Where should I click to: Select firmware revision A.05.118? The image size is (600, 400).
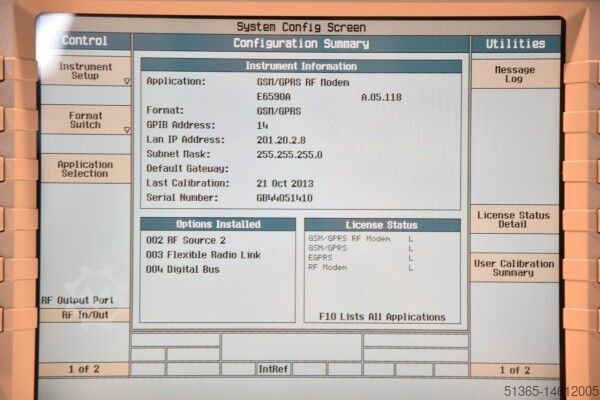pyautogui.click(x=382, y=98)
